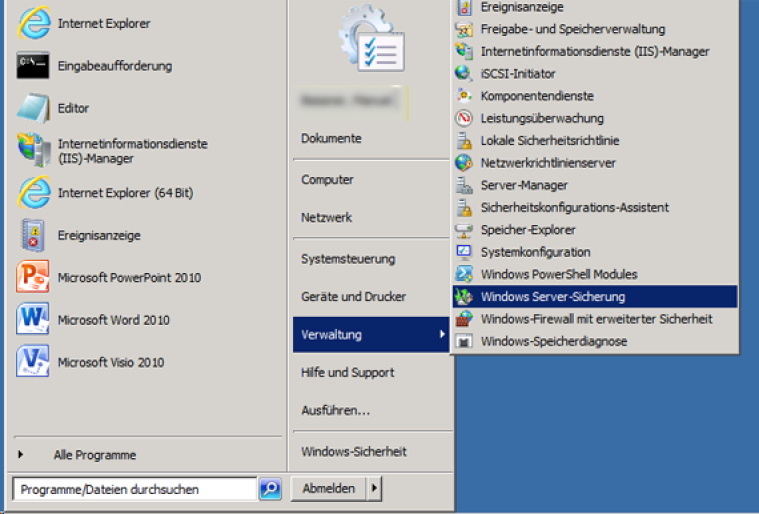Click Windows-Firewall brick wall icon
759x514 pixels.
click(464, 318)
